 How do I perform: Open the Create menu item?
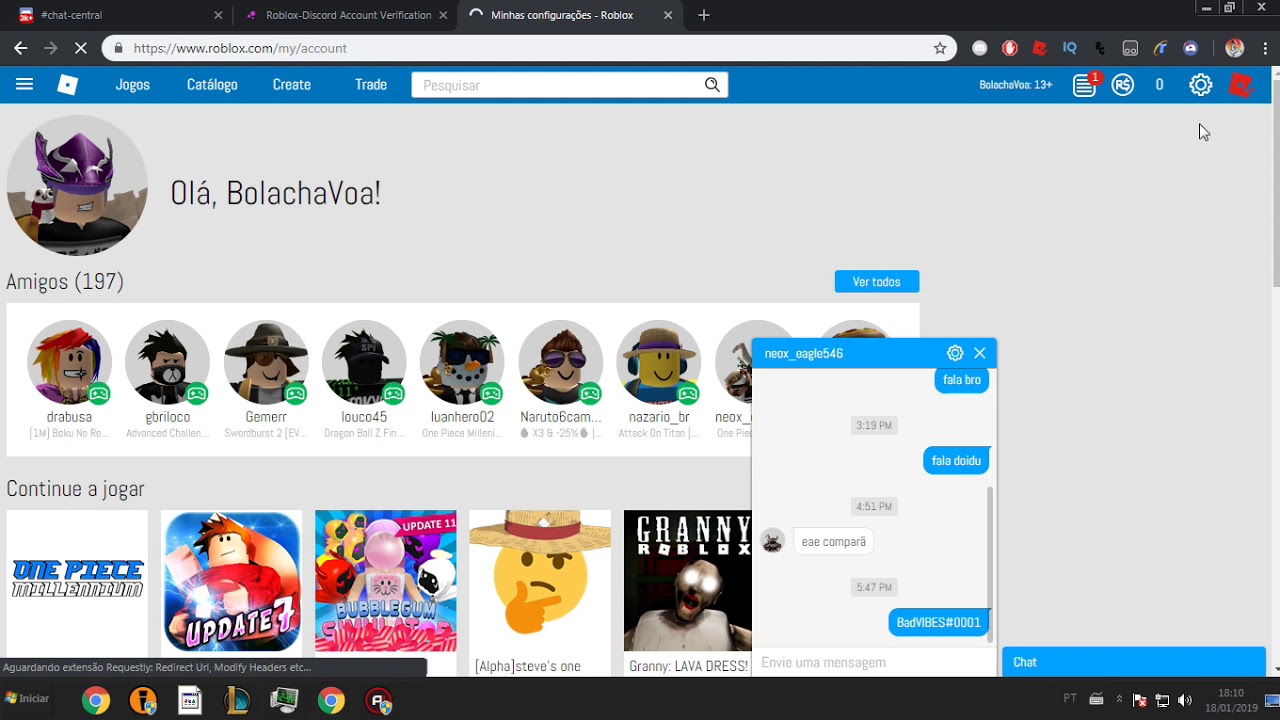point(292,85)
